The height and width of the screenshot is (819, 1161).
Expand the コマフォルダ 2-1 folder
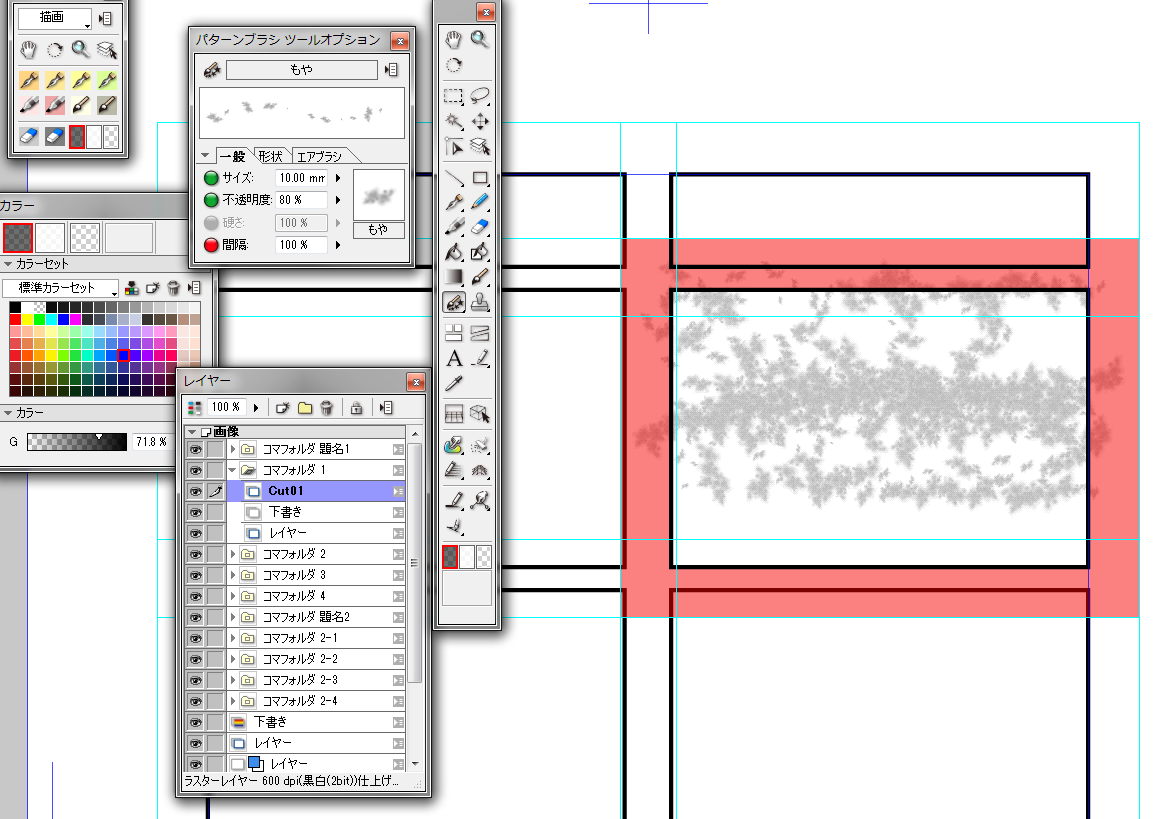pos(232,638)
